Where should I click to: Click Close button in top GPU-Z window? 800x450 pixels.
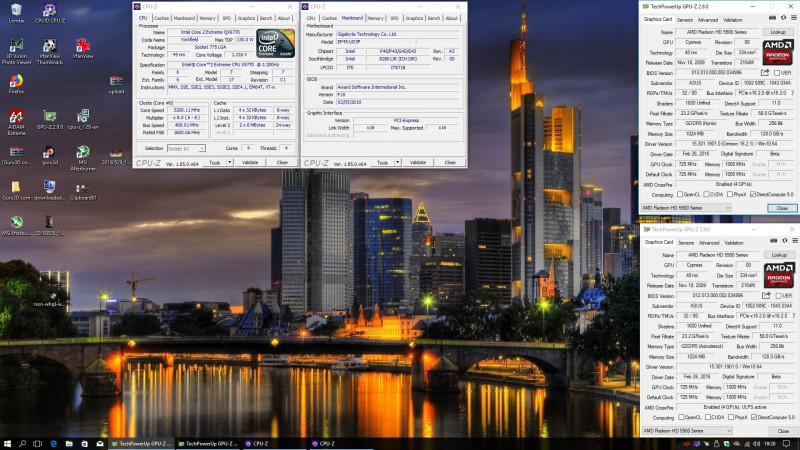tap(782, 208)
